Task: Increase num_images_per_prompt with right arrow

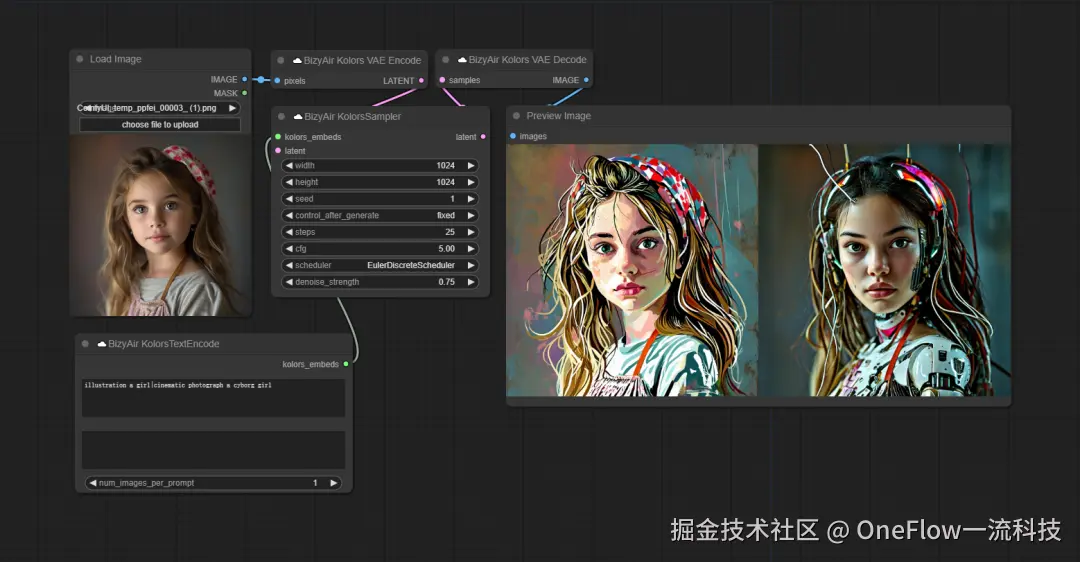Action: click(x=333, y=483)
